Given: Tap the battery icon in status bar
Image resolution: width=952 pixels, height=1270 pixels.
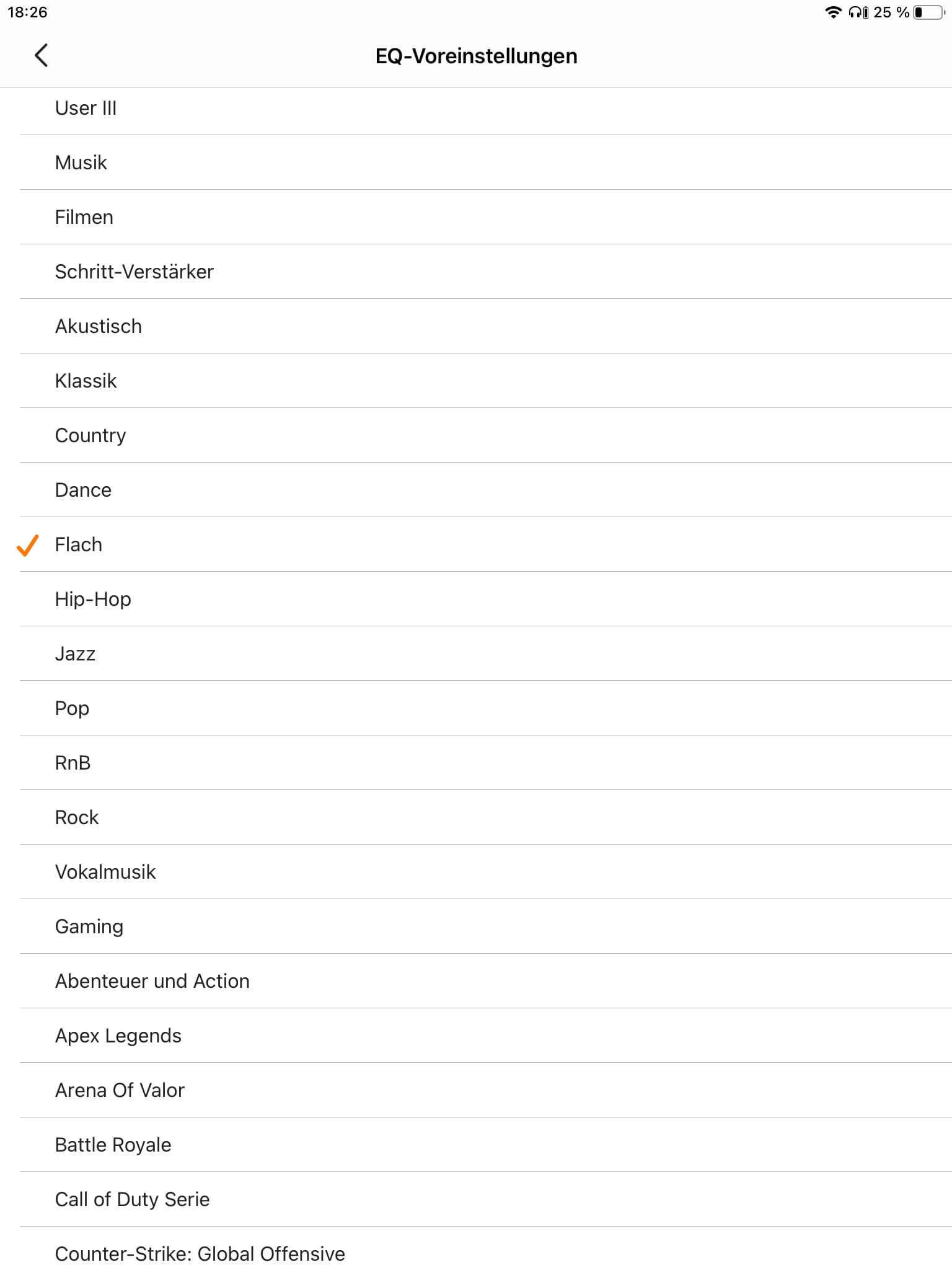Looking at the screenshot, I should click(928, 12).
